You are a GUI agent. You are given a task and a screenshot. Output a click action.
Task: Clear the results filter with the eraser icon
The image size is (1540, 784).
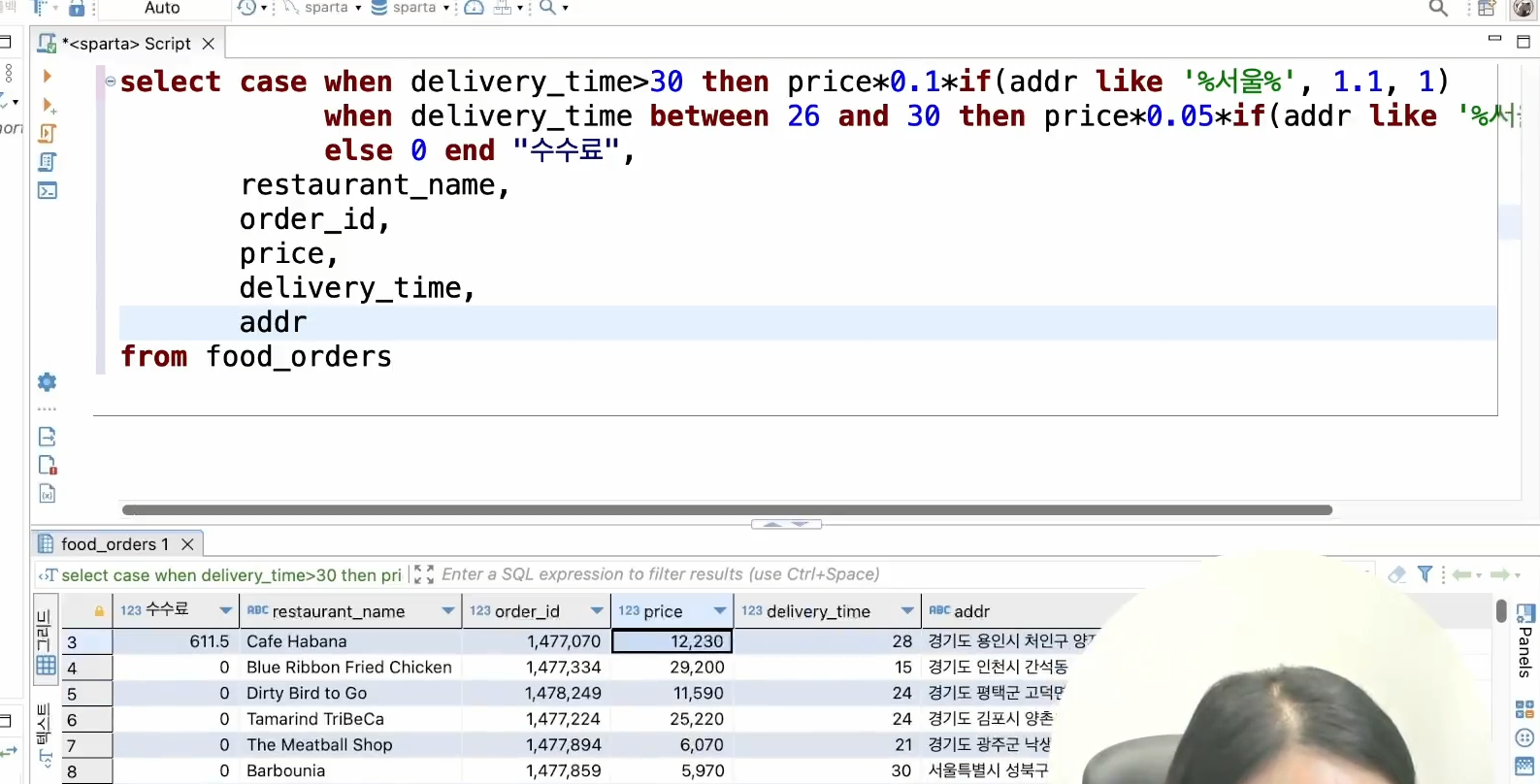click(x=1397, y=574)
